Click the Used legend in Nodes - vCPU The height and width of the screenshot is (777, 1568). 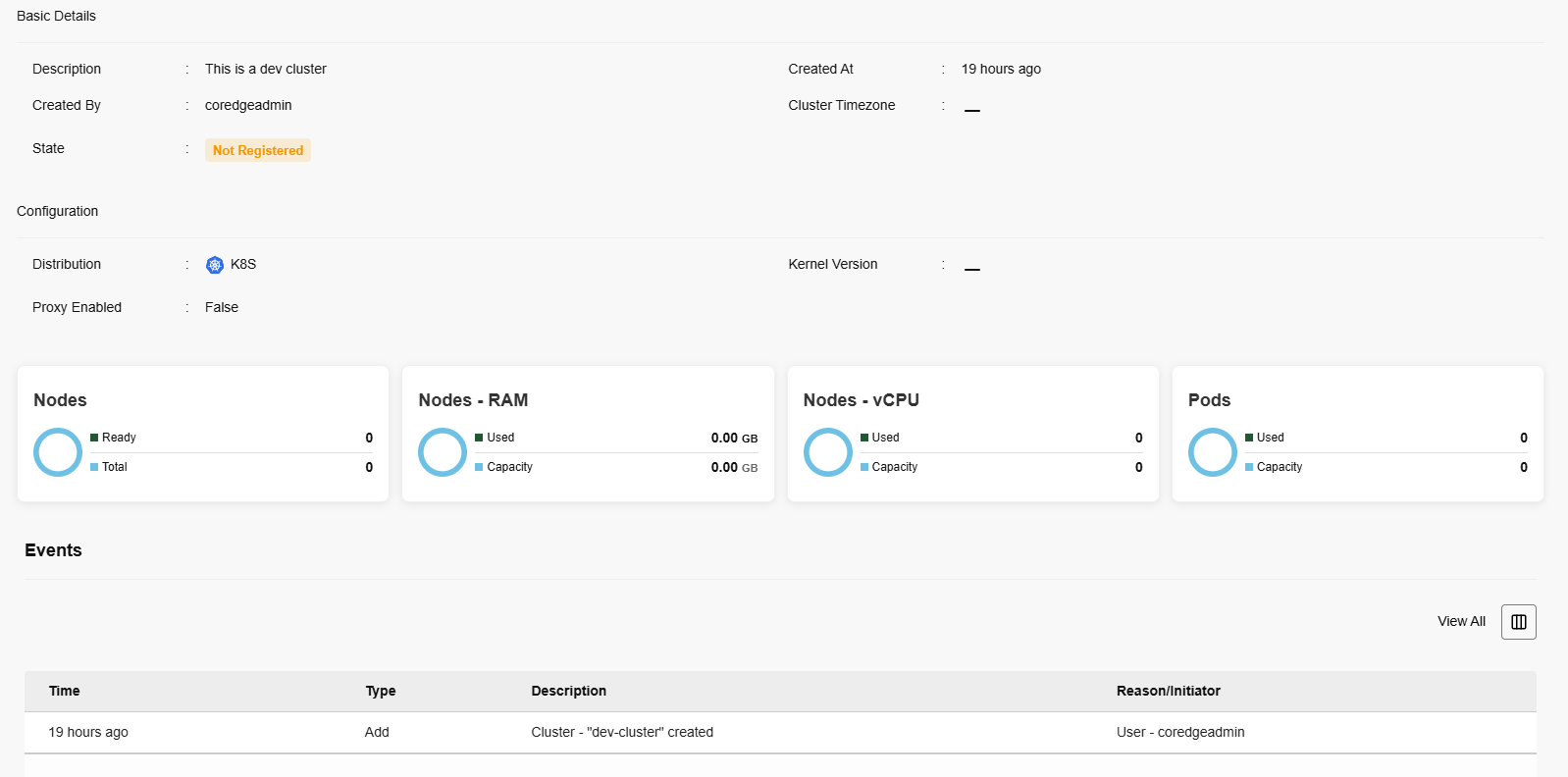885,438
